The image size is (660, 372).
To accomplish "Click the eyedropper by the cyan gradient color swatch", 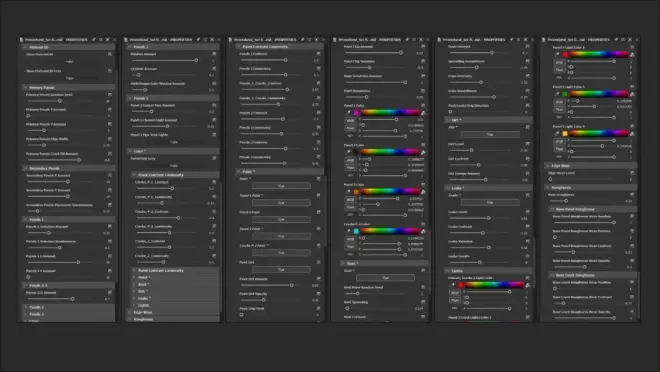I will click(x=348, y=231).
